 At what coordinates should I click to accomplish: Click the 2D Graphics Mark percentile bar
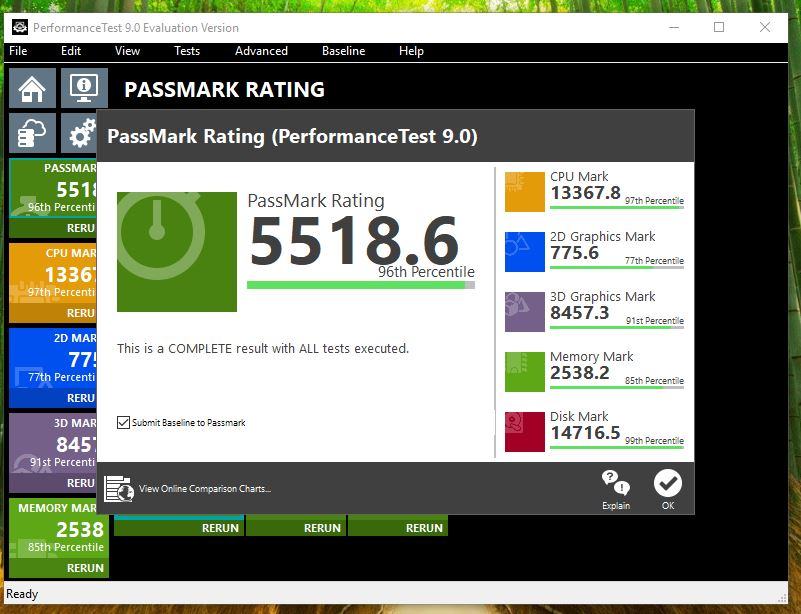coord(617,267)
